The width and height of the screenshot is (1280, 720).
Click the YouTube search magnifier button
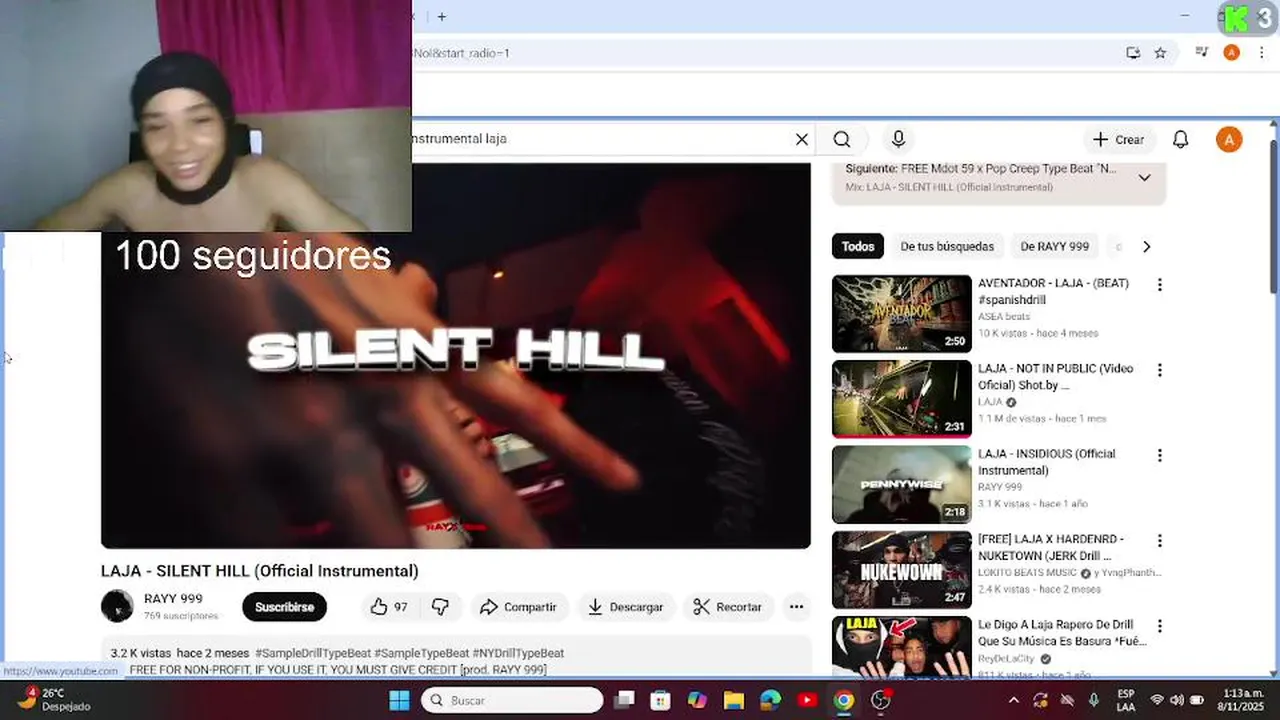[842, 139]
